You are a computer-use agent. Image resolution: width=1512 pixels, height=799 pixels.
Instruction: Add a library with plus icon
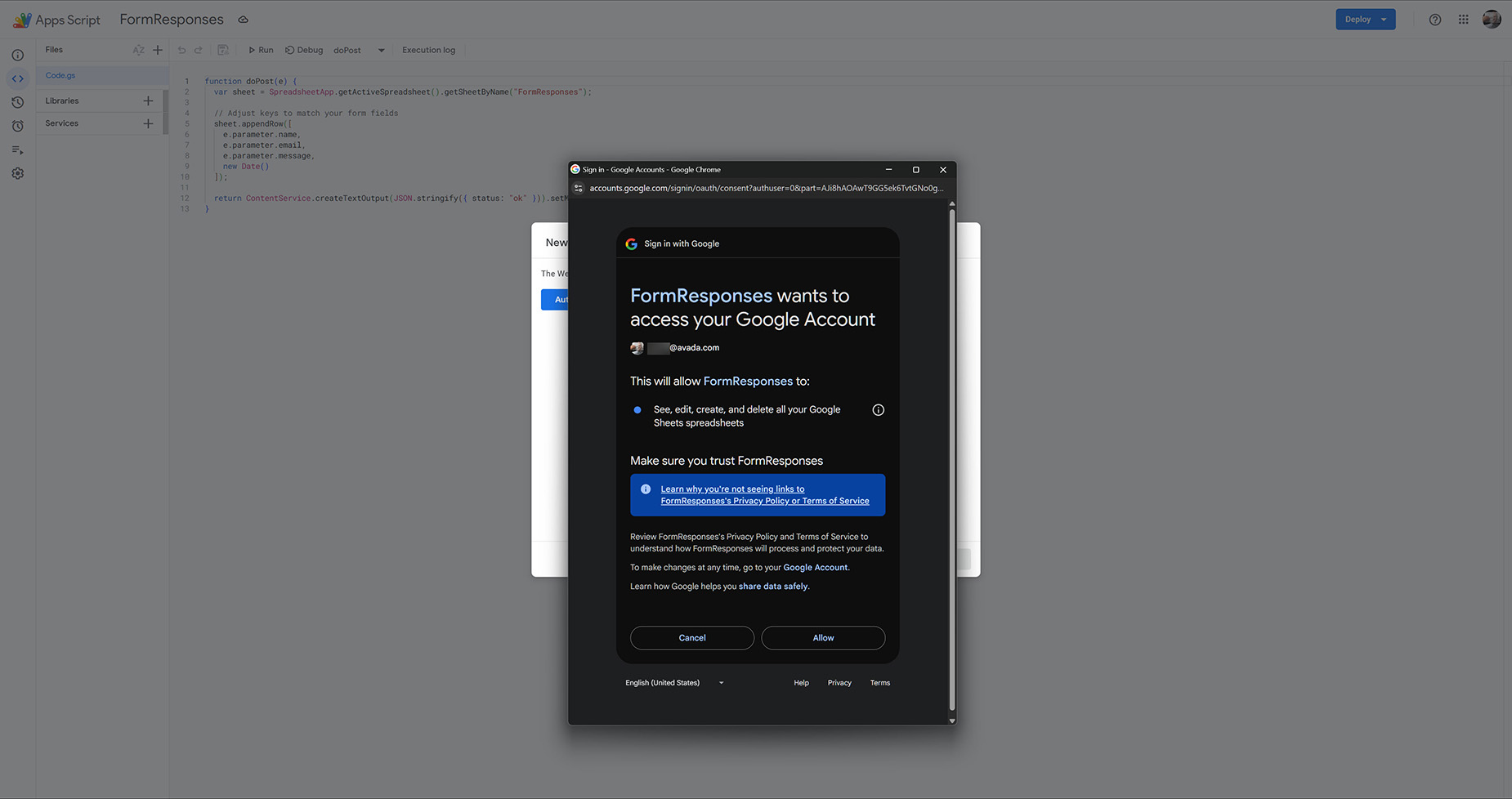click(x=148, y=101)
